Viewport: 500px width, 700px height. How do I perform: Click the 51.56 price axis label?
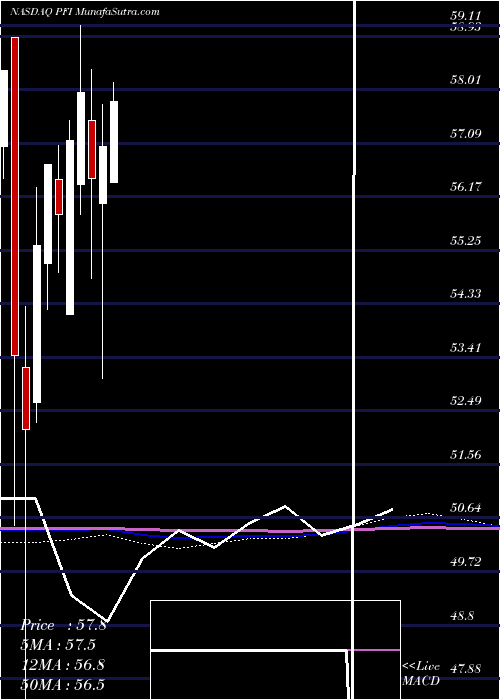pyautogui.click(x=465, y=454)
